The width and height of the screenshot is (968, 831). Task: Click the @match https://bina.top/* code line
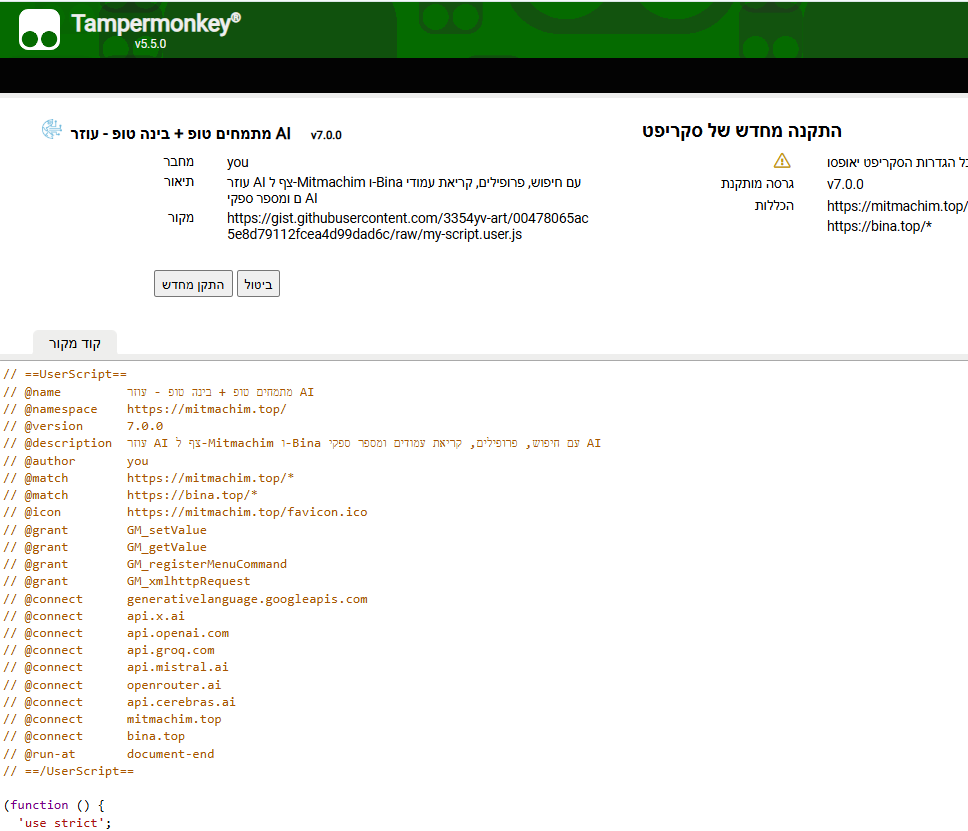(x=130, y=495)
